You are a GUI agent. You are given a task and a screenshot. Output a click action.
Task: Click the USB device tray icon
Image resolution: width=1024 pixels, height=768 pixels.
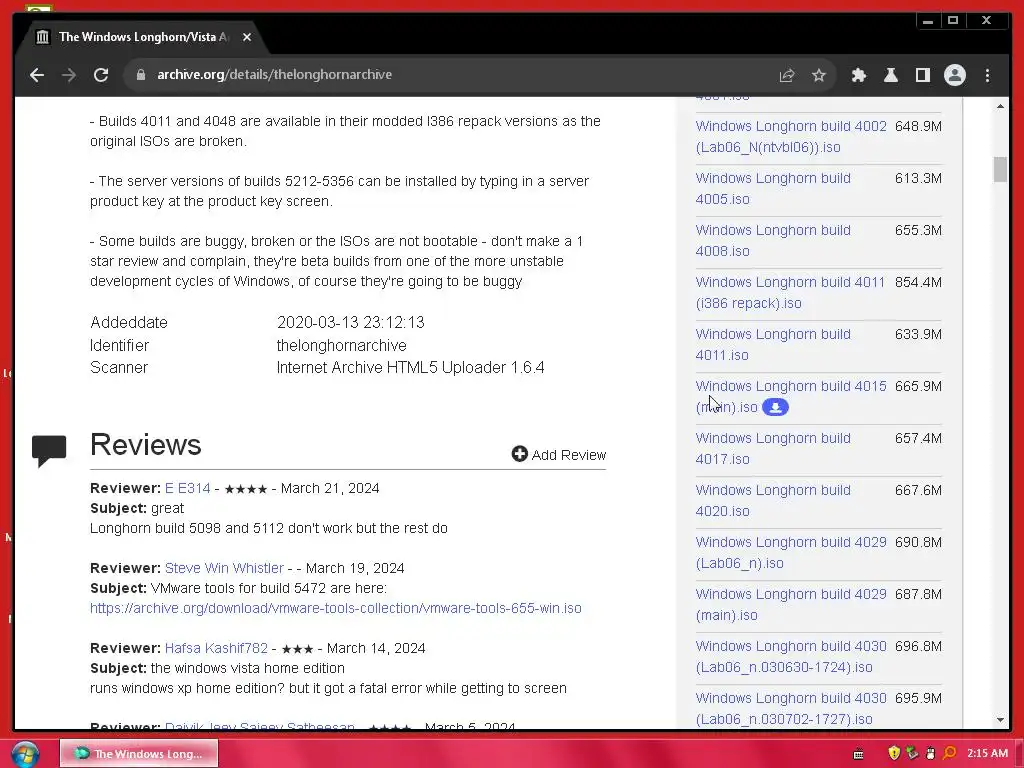[x=931, y=753]
